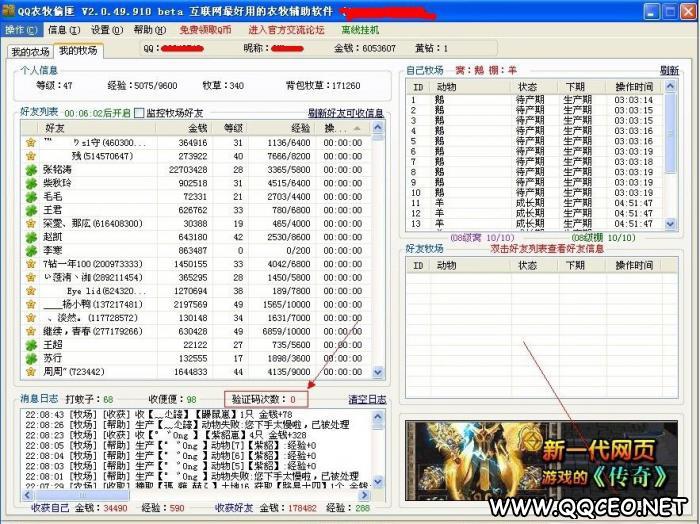Click the own pasture list scrollbar thumb
700x524 pixels.
pos(670,133)
